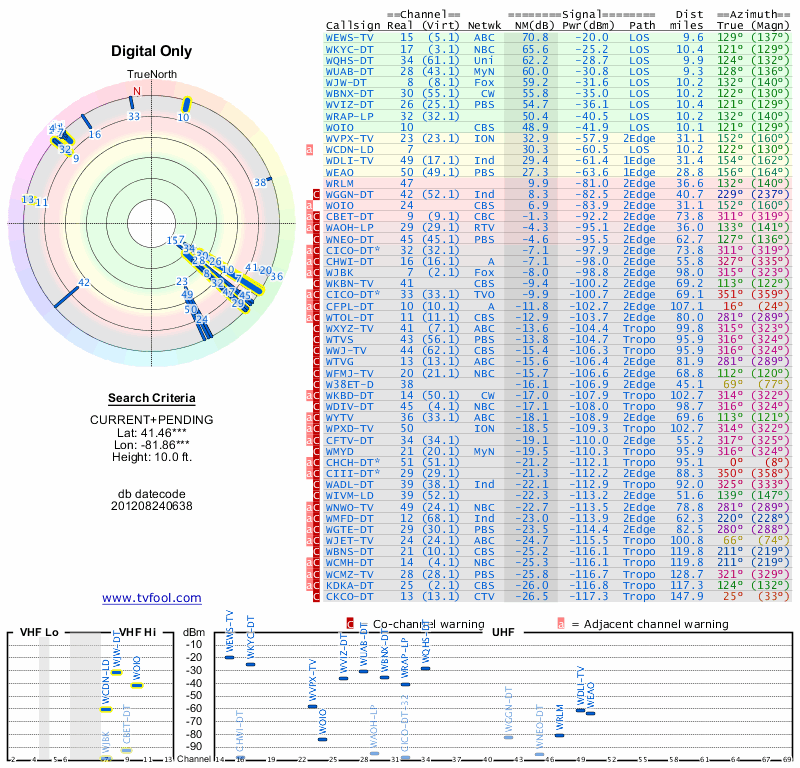Screen dimensions: 800x768
Task: Click the Path column header
Action: click(642, 26)
